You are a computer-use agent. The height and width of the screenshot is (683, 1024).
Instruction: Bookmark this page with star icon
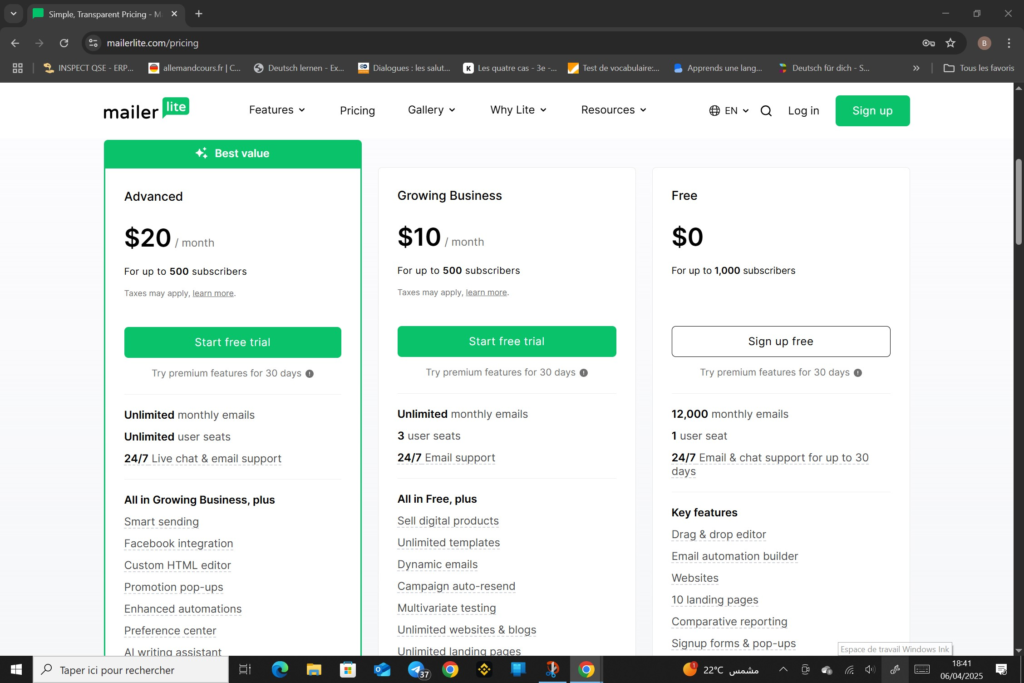pos(950,43)
